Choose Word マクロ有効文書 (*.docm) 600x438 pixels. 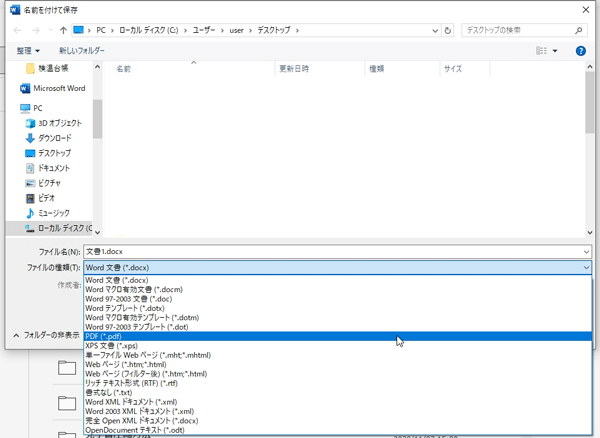pyautogui.click(x=338, y=290)
